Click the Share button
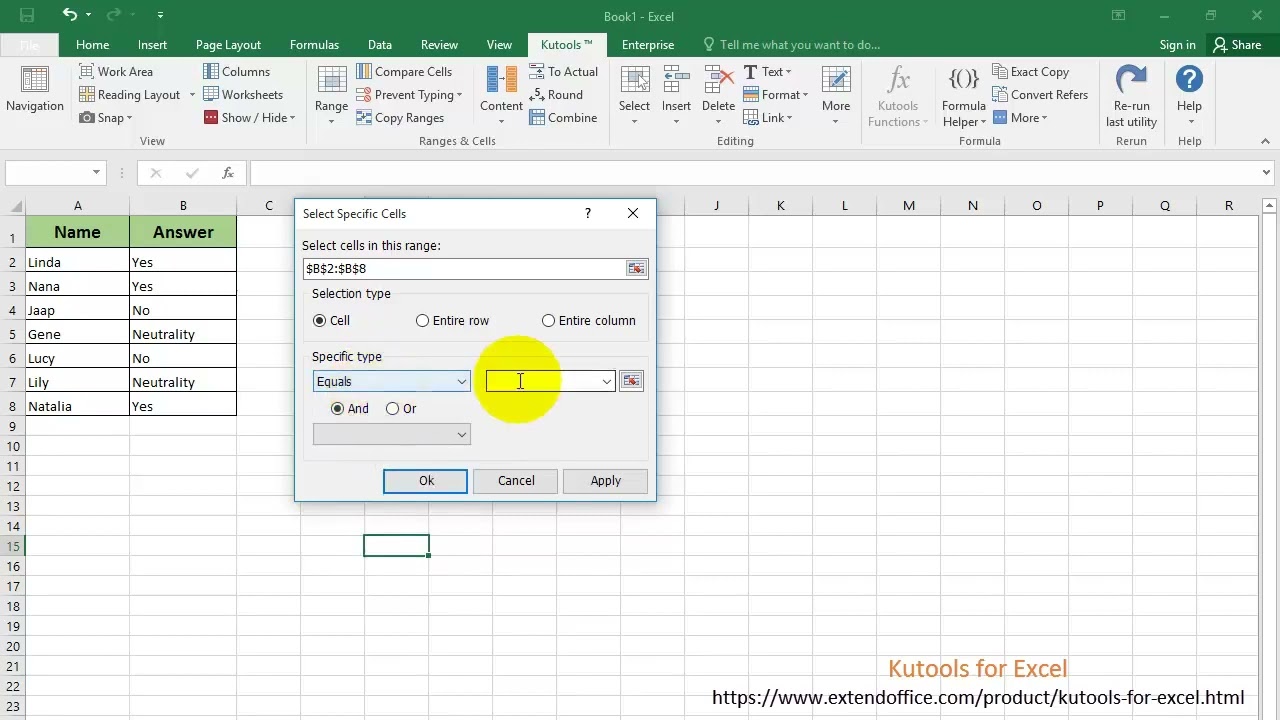The width and height of the screenshot is (1280, 720). pos(1237,45)
